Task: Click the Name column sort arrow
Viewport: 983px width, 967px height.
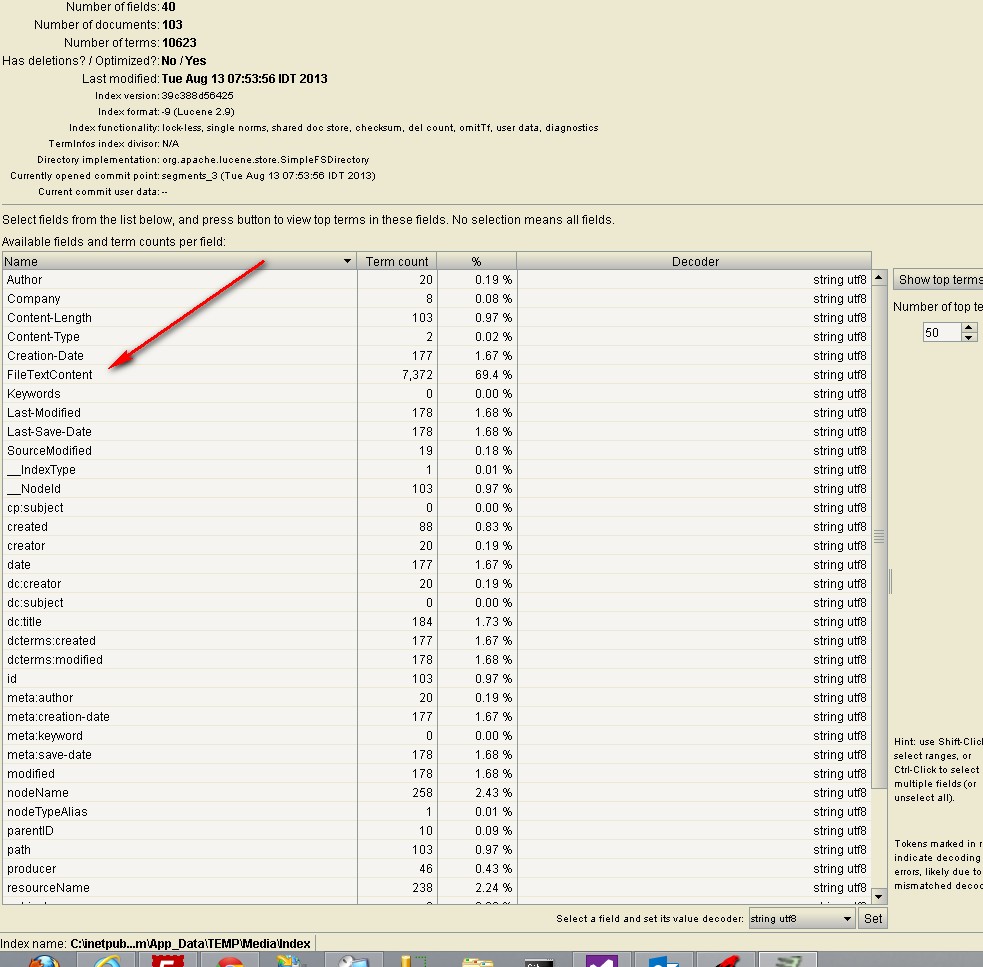Action: [347, 261]
